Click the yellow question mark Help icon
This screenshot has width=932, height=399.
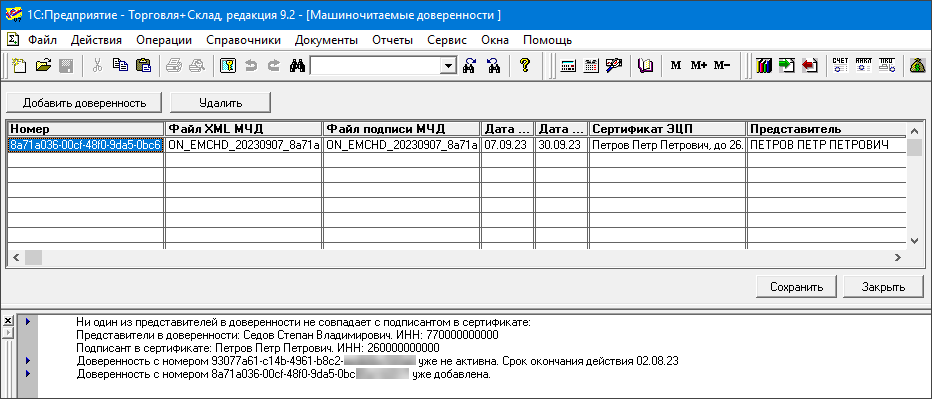524,65
